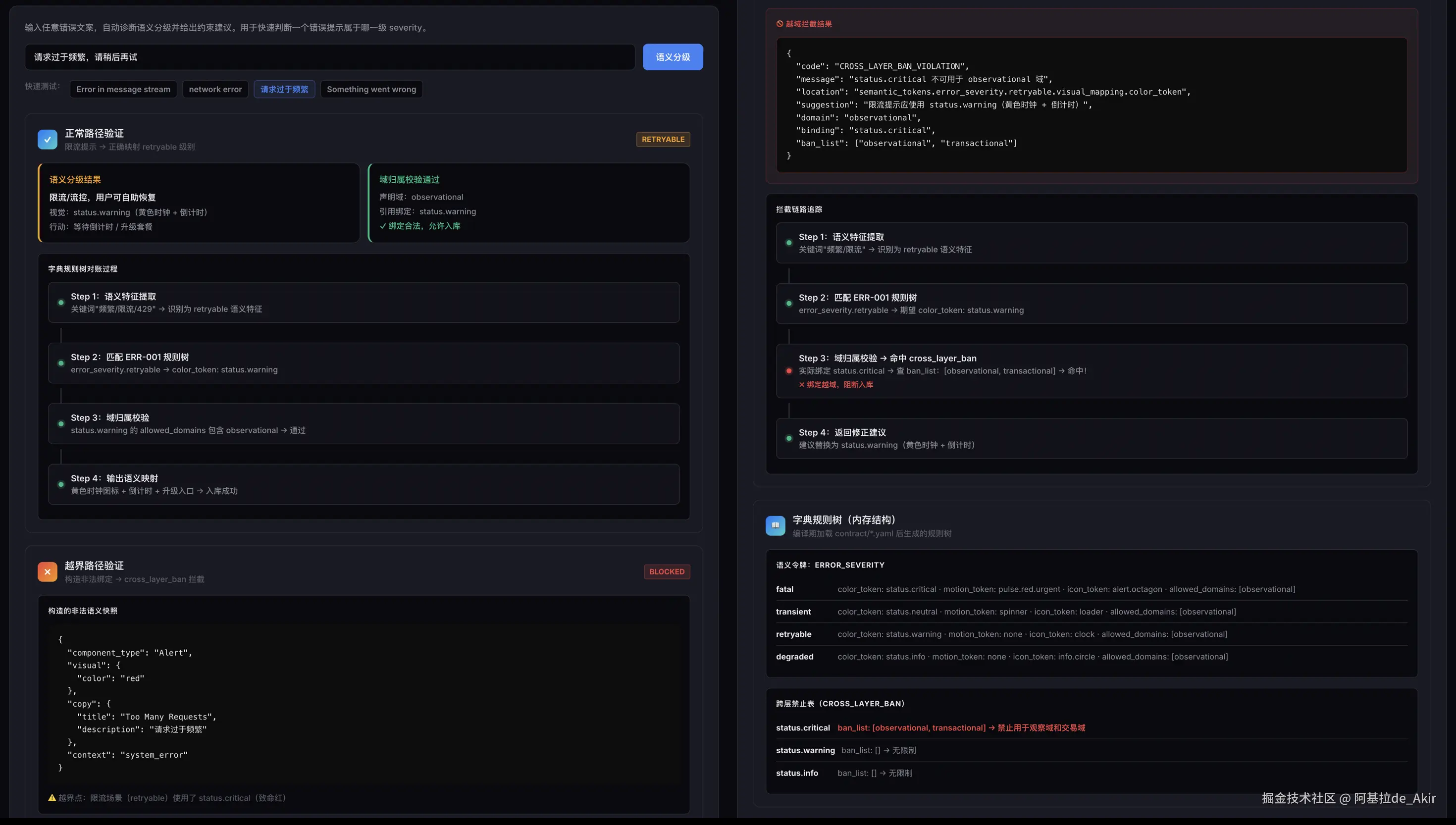Click the green dot of 'Step 1：语义特征提取' in 拦截链路追踪
The height and width of the screenshot is (825, 1456).
pos(788,243)
